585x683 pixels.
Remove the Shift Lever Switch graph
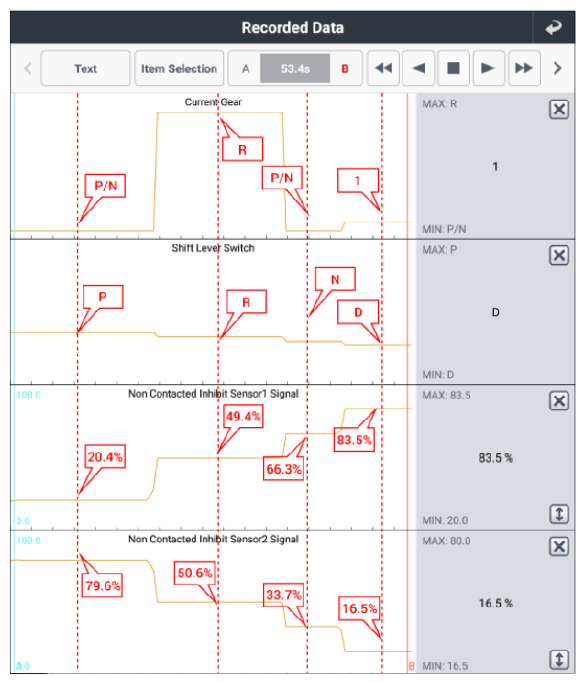pos(559,255)
